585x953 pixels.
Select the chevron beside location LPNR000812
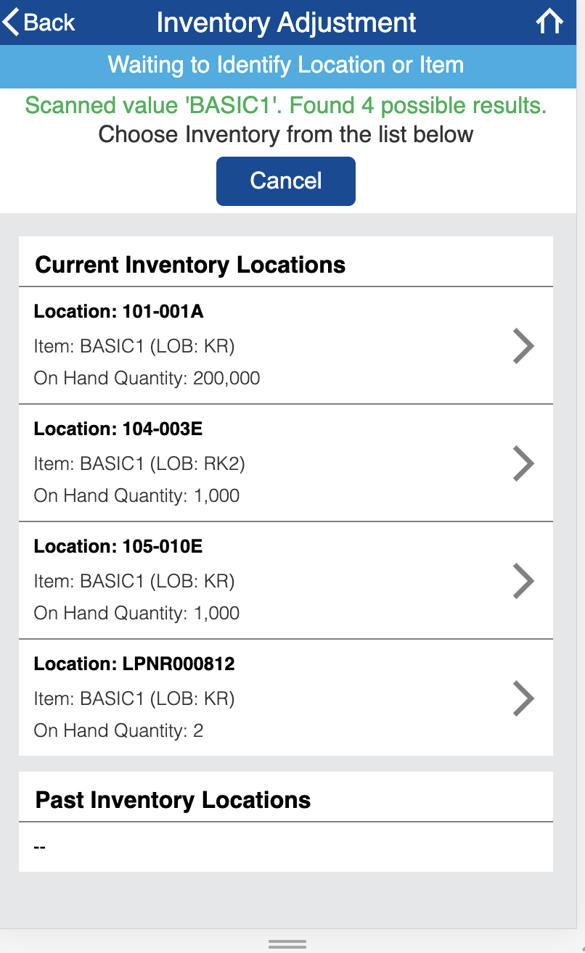tap(523, 698)
